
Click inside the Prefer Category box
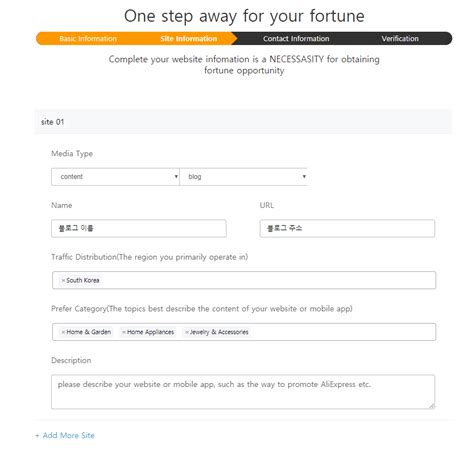click(x=244, y=332)
